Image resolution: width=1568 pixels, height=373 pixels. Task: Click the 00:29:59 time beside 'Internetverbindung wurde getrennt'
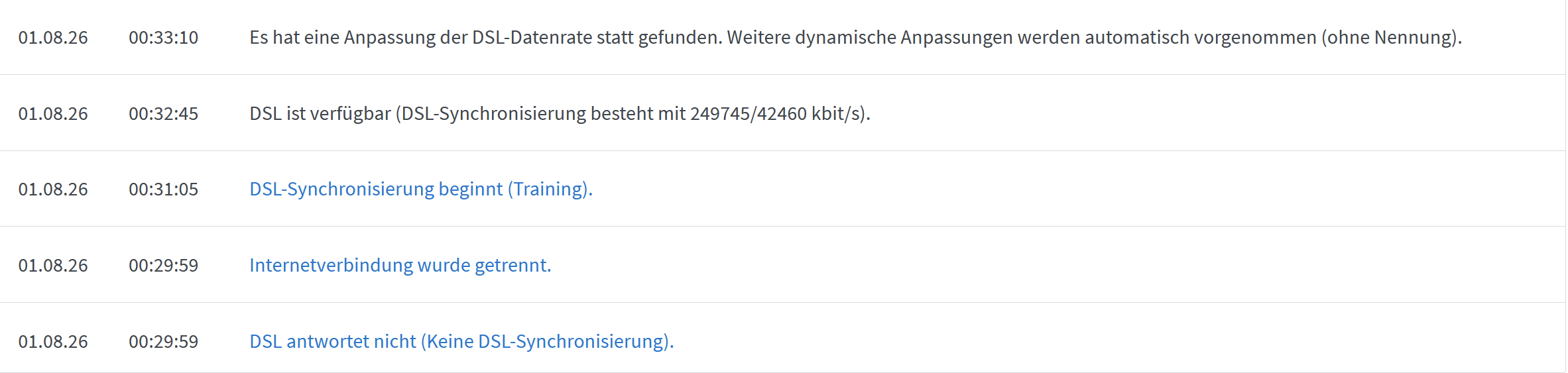coord(164,266)
